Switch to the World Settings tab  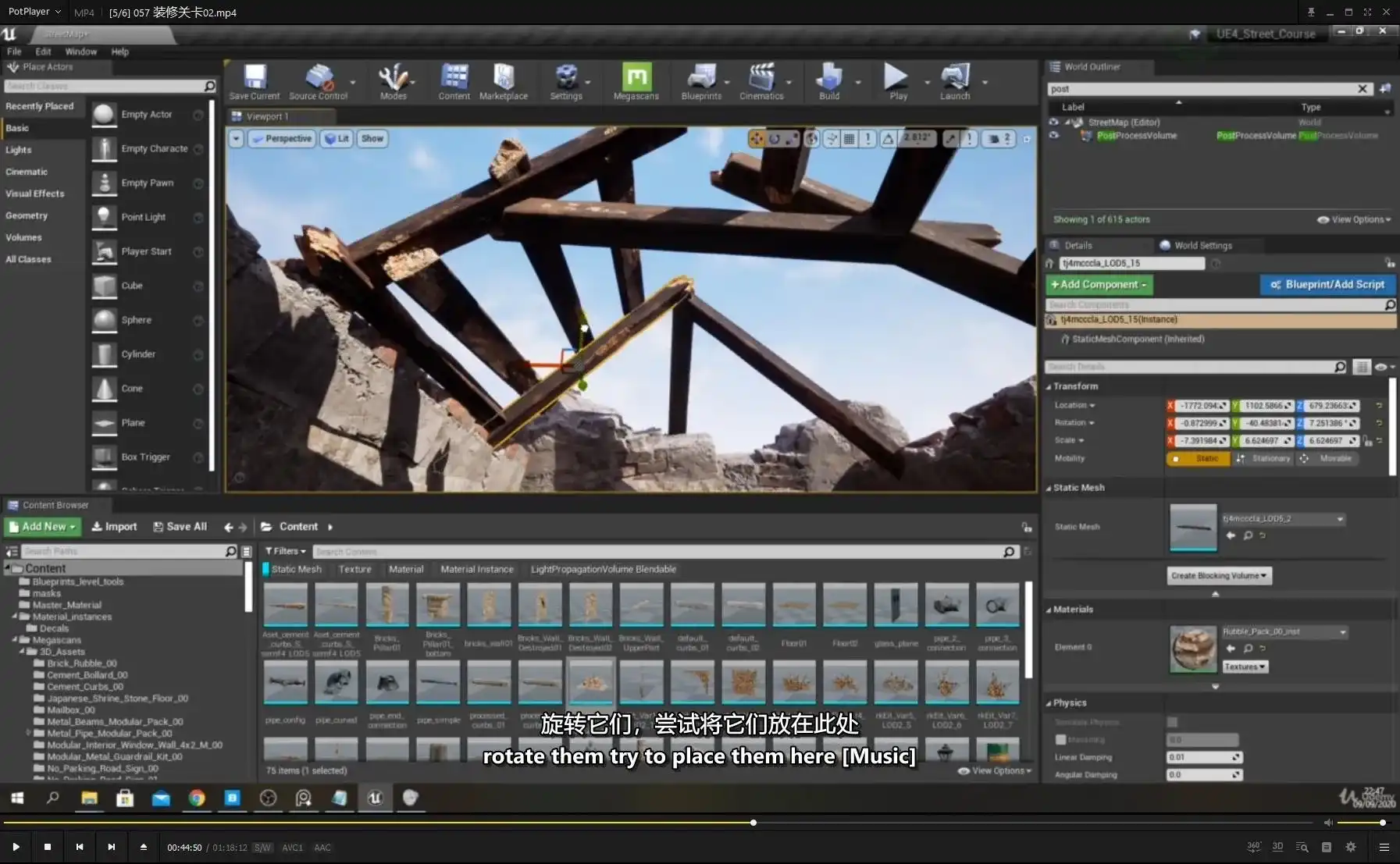coord(1202,245)
